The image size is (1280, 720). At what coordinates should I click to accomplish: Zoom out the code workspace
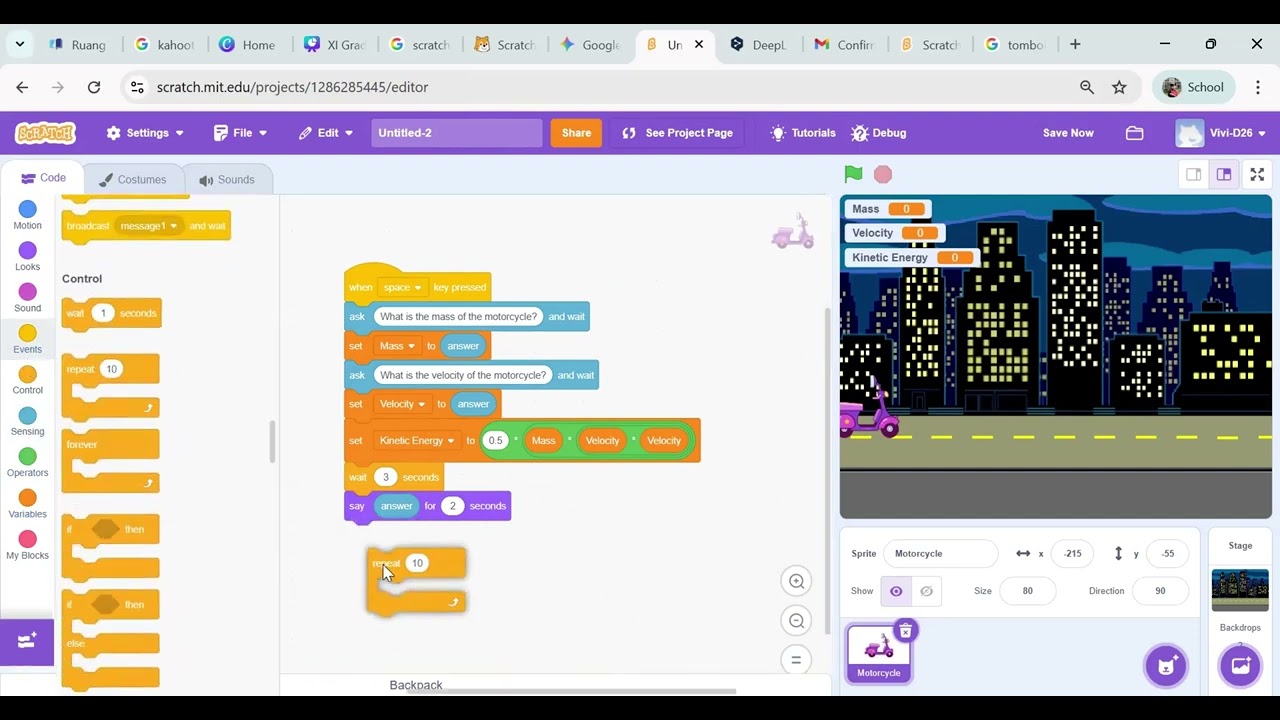click(x=796, y=621)
